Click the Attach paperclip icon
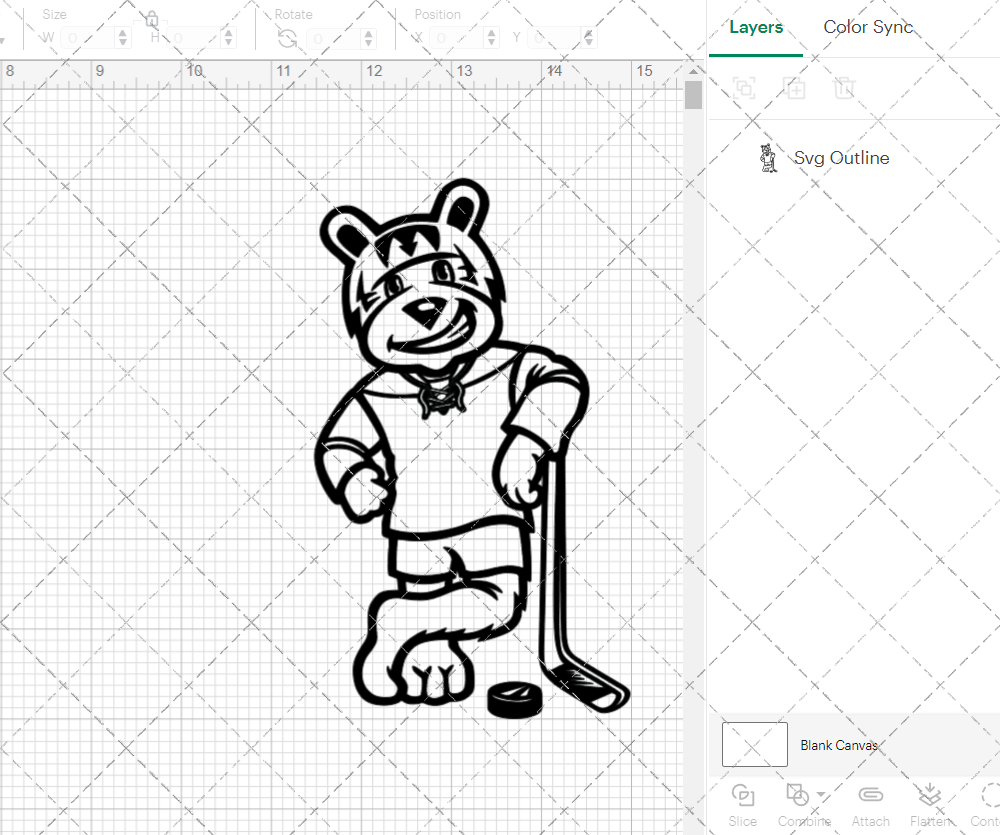This screenshot has height=835, width=1000. pos(870,795)
